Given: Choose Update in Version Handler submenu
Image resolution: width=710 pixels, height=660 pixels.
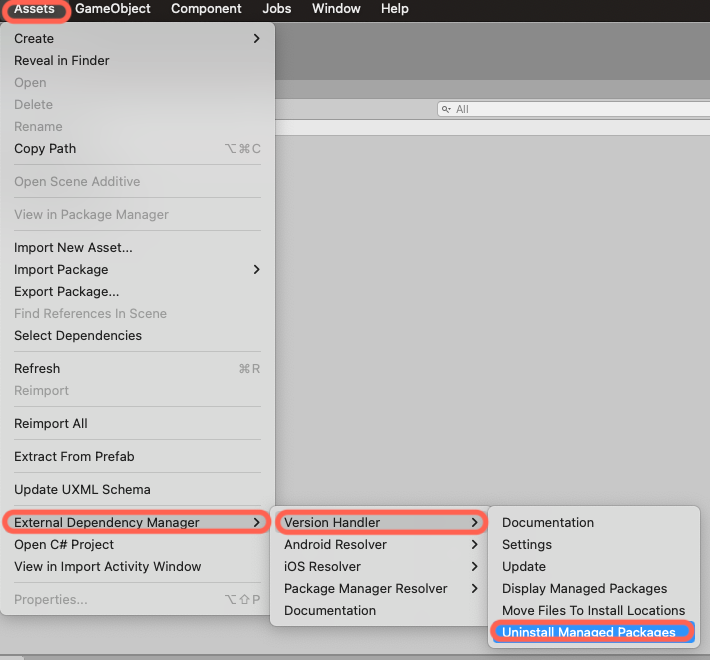Looking at the screenshot, I should click(x=594, y=566).
